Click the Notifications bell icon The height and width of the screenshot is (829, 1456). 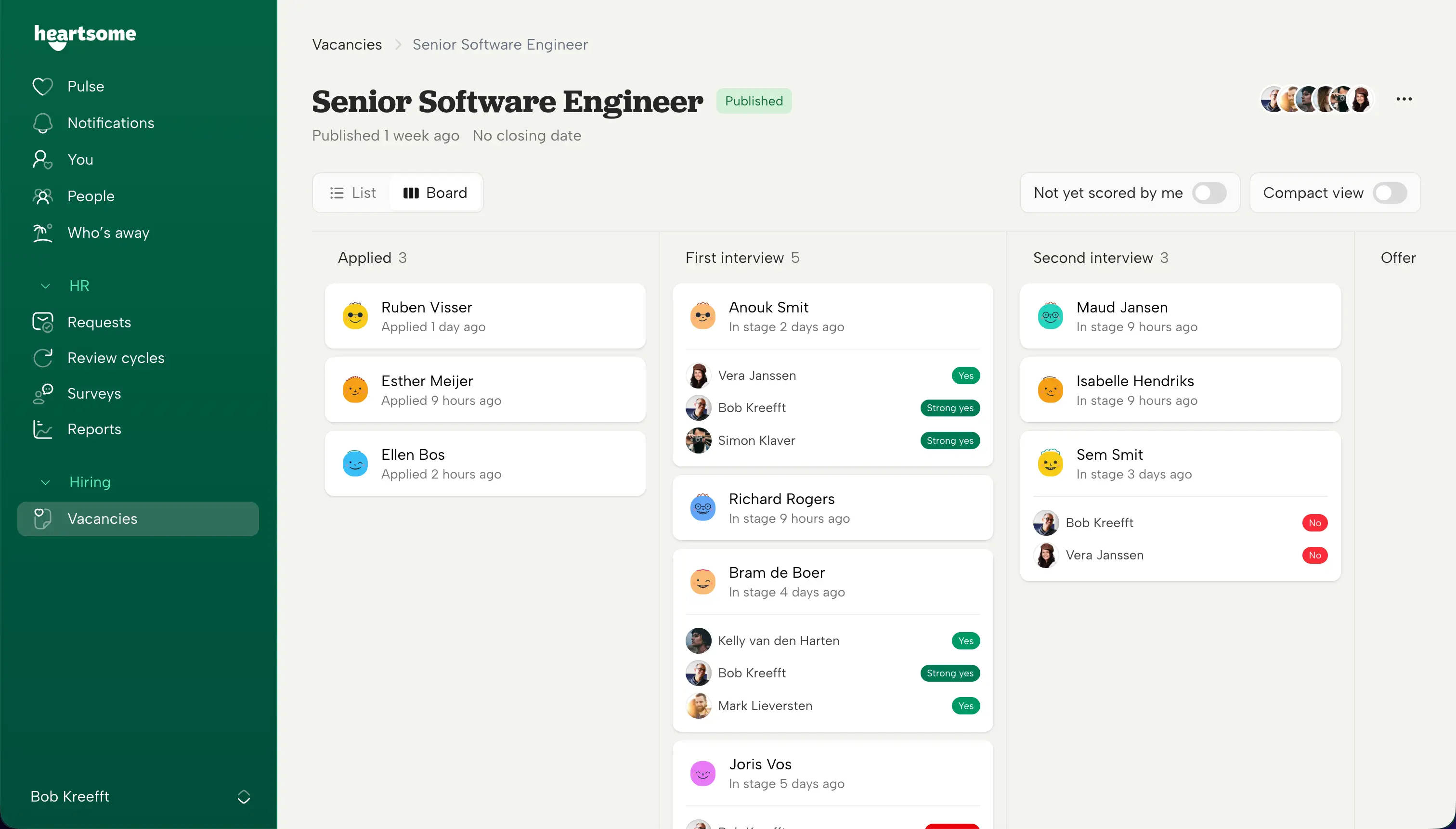tap(43, 123)
